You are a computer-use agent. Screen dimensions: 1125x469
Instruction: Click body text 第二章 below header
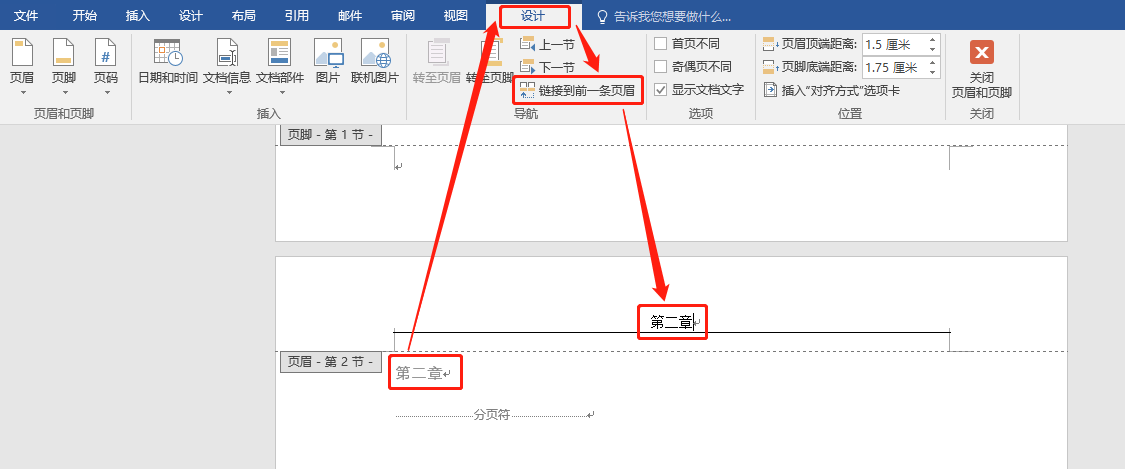tap(419, 373)
